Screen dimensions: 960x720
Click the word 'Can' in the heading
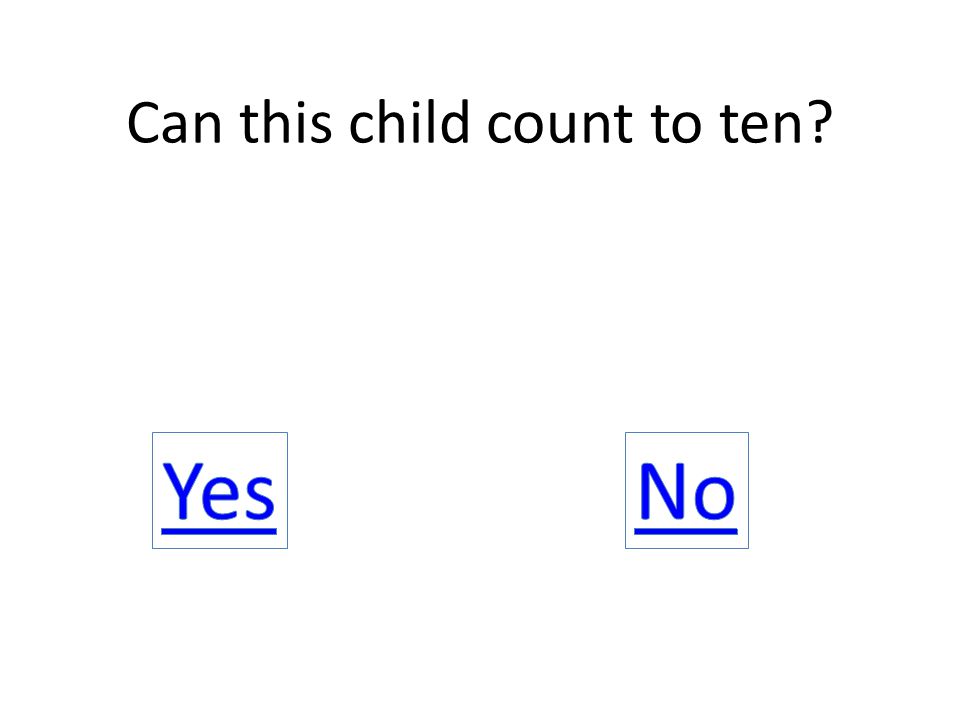(174, 124)
